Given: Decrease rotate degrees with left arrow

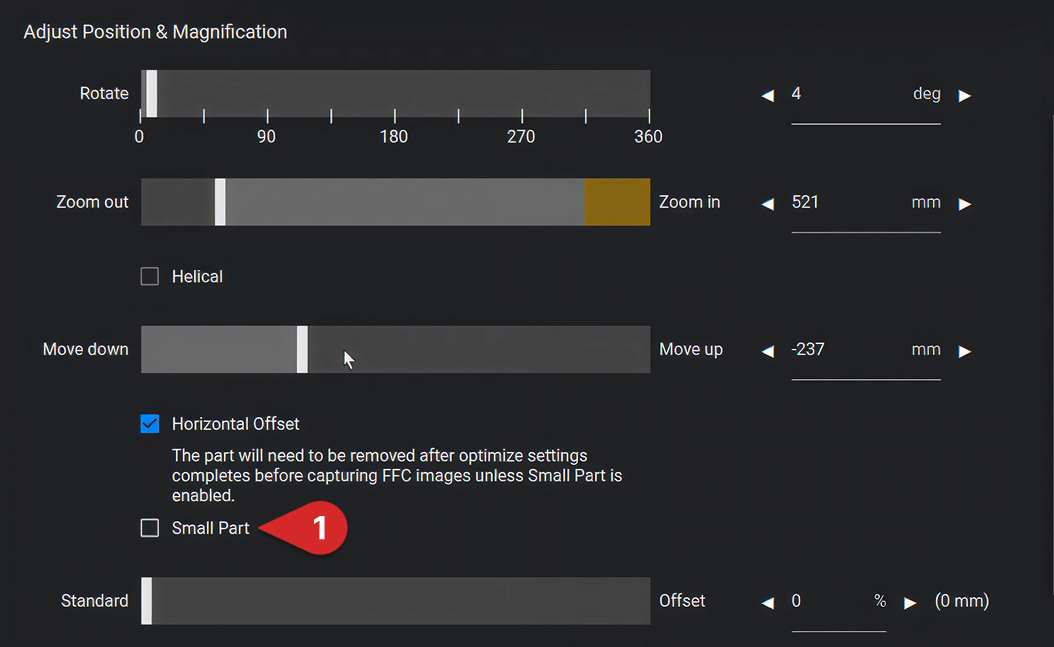Looking at the screenshot, I should point(768,95).
